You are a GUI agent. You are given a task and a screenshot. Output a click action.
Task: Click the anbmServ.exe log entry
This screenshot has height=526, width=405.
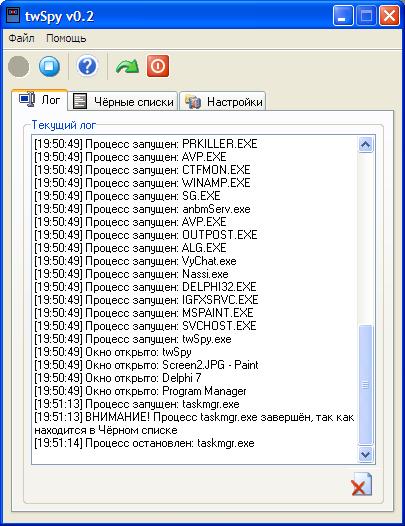[142, 209]
